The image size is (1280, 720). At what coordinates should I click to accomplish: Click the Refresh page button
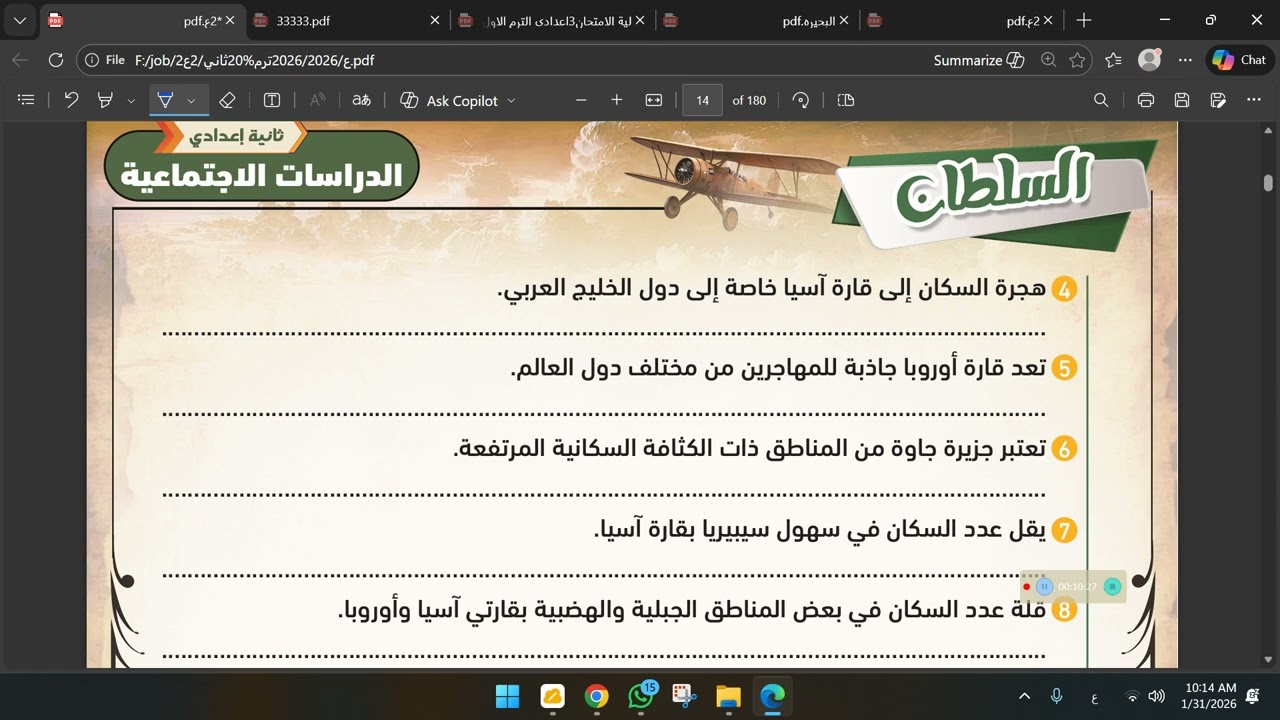pos(56,60)
